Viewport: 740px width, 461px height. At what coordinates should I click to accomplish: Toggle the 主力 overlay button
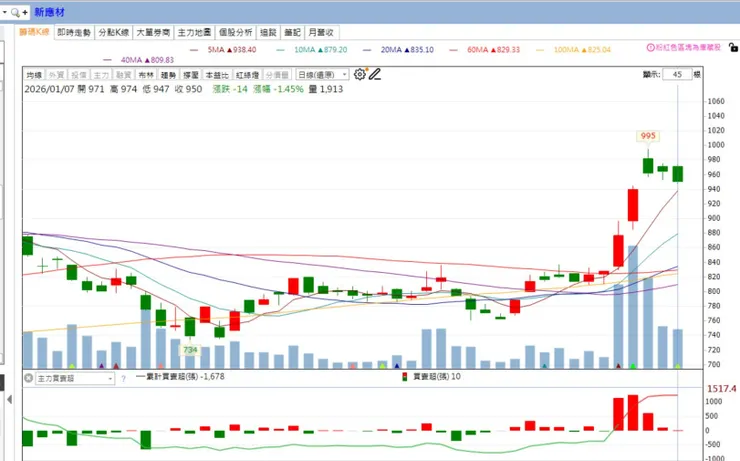click(101, 75)
